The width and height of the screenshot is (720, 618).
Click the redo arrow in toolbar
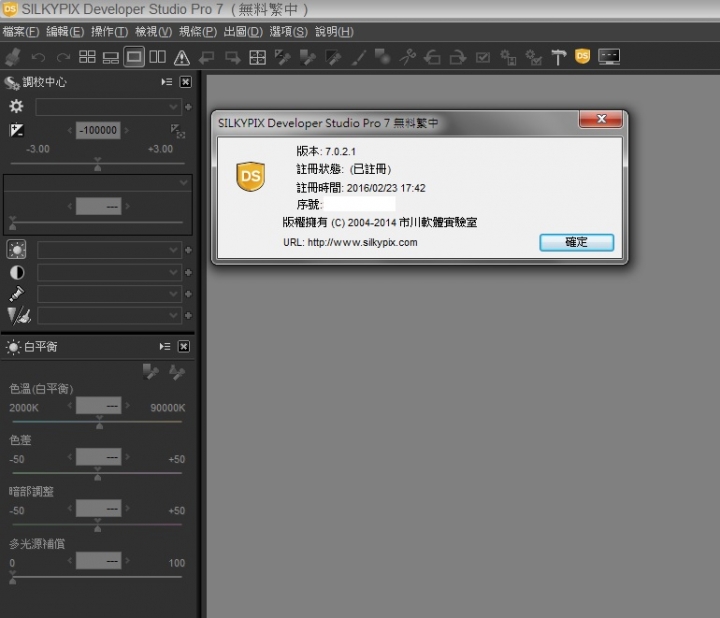(63, 57)
